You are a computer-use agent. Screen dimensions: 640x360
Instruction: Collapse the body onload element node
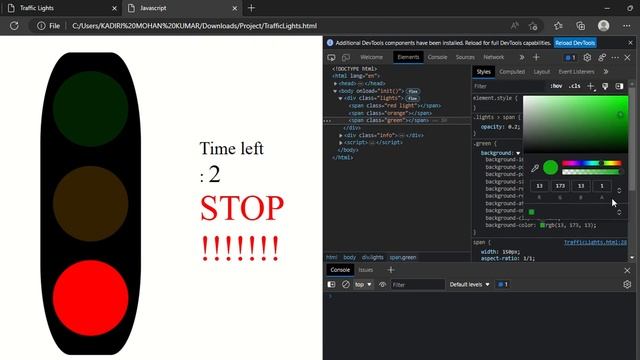[335, 91]
